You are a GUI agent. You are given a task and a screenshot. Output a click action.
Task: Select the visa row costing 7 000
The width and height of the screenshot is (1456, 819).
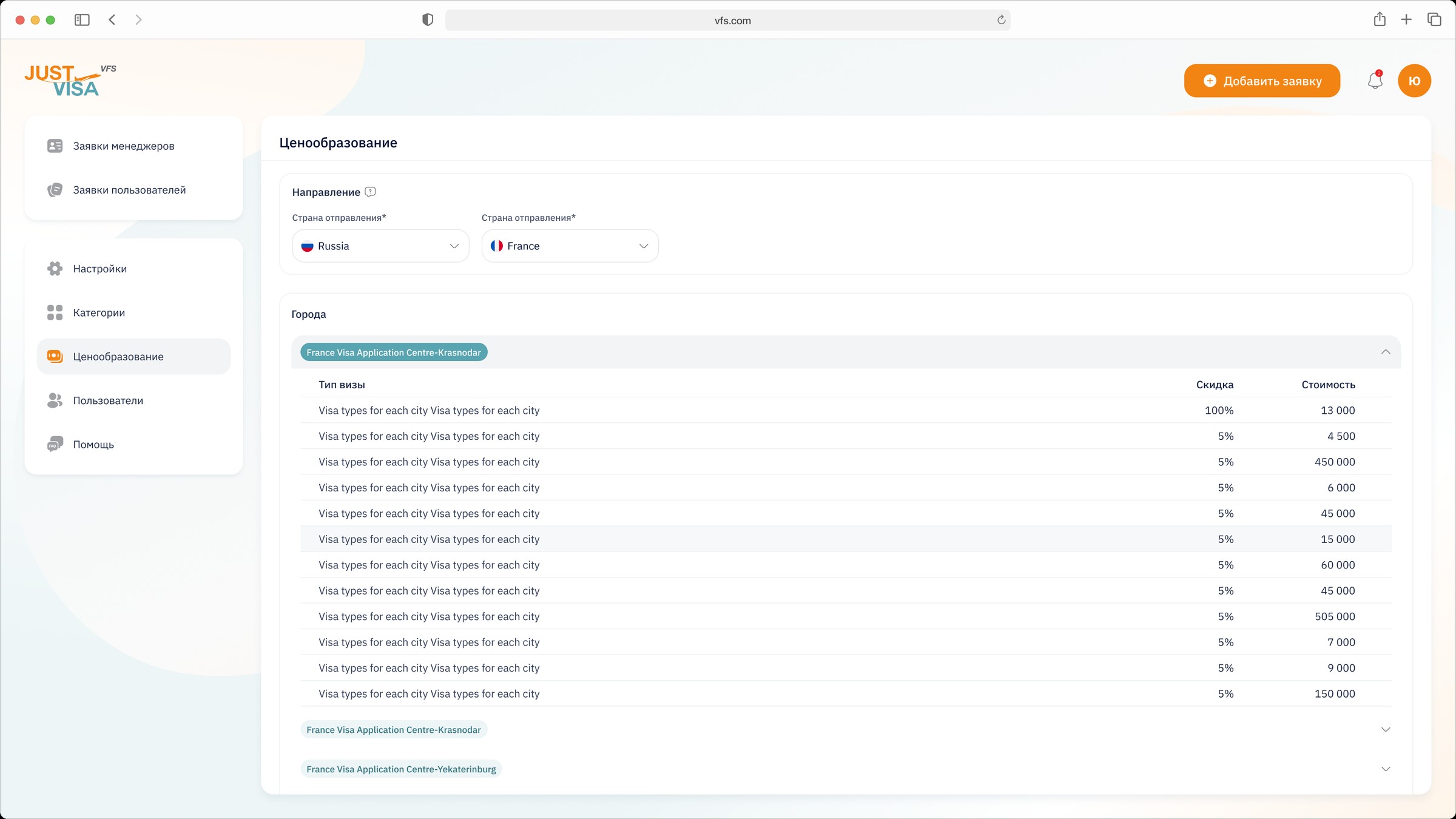846,642
